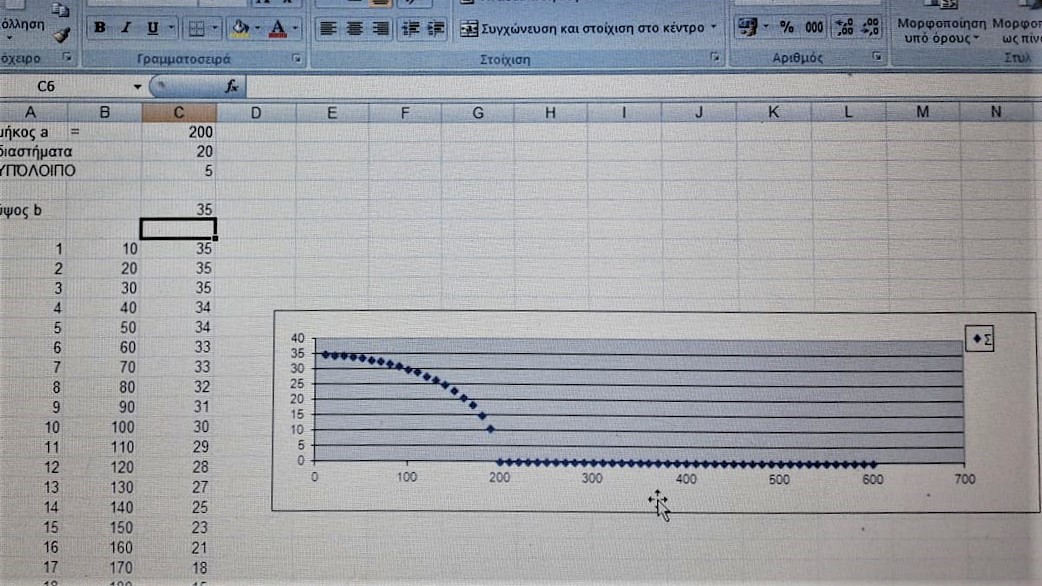1042x586 pixels.
Task: Click the fill color paint bucket
Action: point(238,28)
